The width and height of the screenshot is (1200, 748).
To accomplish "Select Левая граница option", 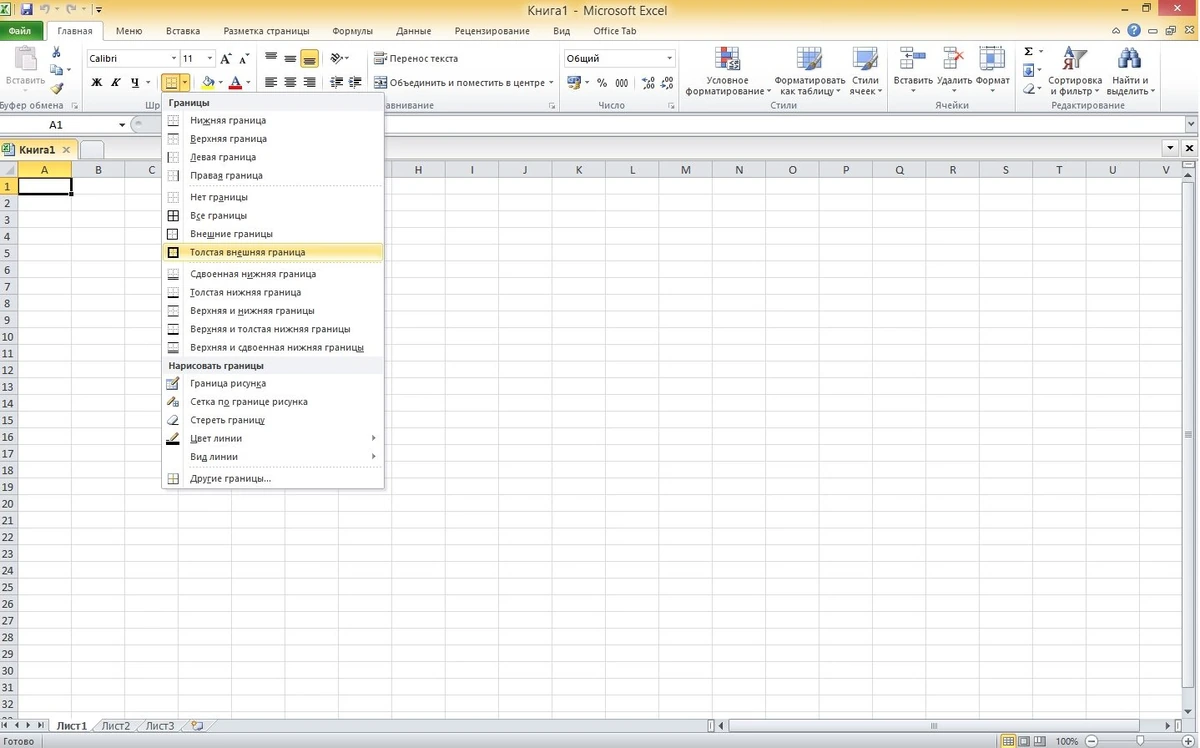I will tap(272, 157).
